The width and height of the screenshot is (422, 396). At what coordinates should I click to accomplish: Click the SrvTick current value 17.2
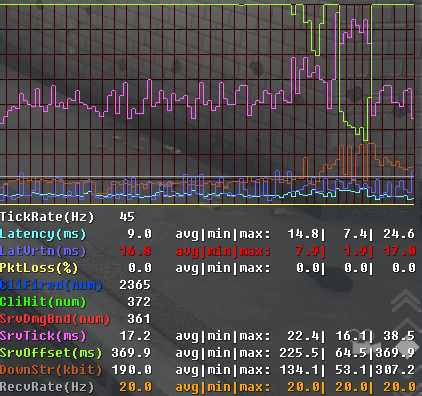tap(135, 336)
